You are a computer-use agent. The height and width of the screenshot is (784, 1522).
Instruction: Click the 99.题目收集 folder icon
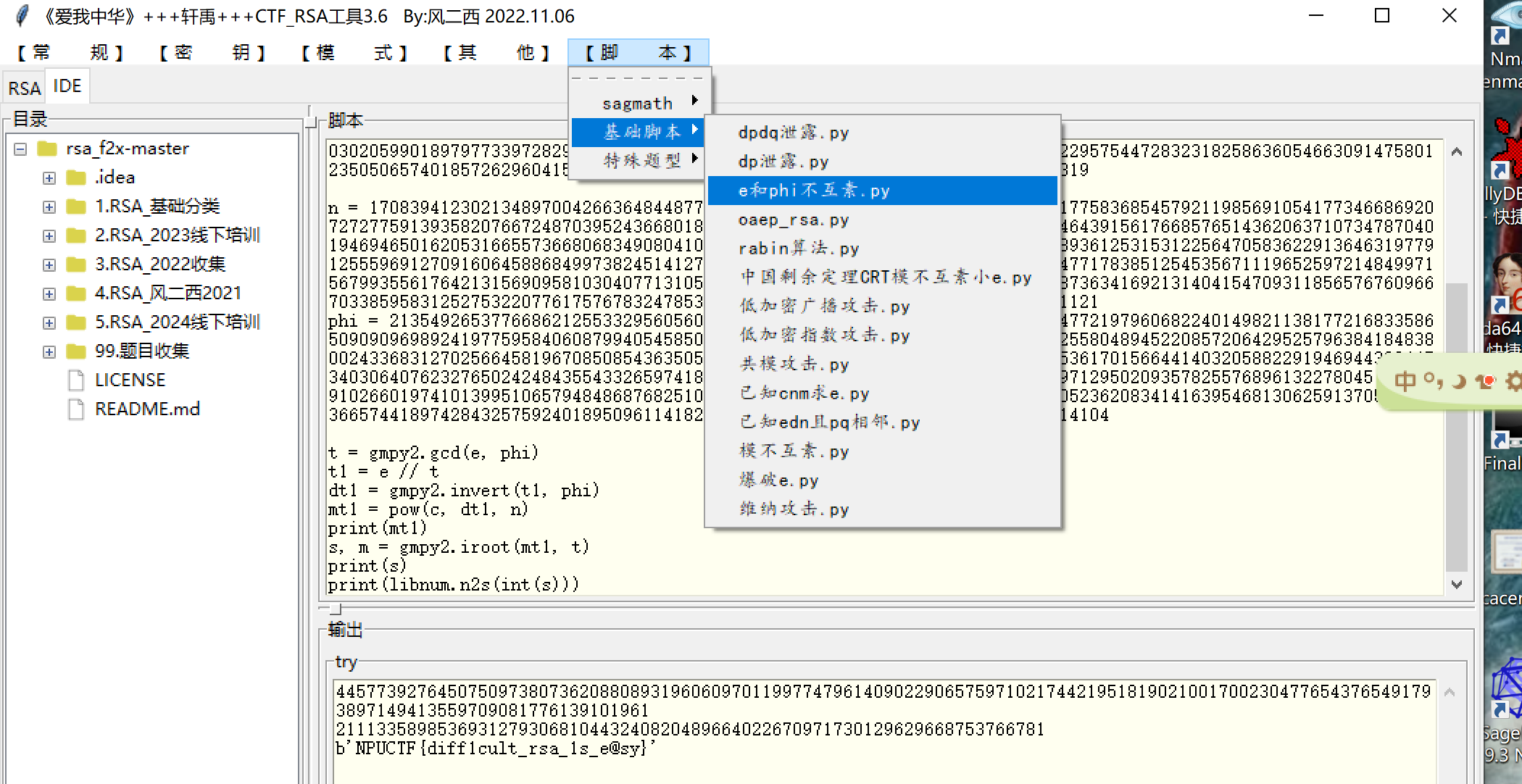[75, 351]
